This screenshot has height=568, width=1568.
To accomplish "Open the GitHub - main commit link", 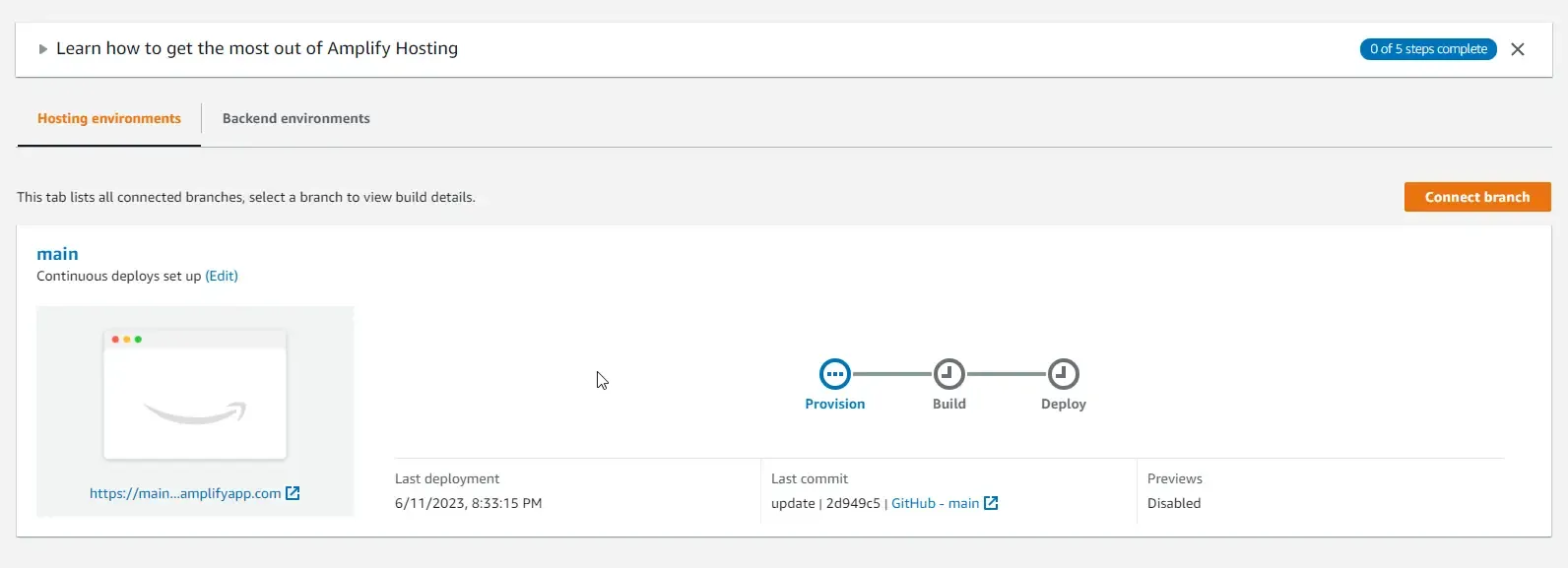I will click(934, 503).
